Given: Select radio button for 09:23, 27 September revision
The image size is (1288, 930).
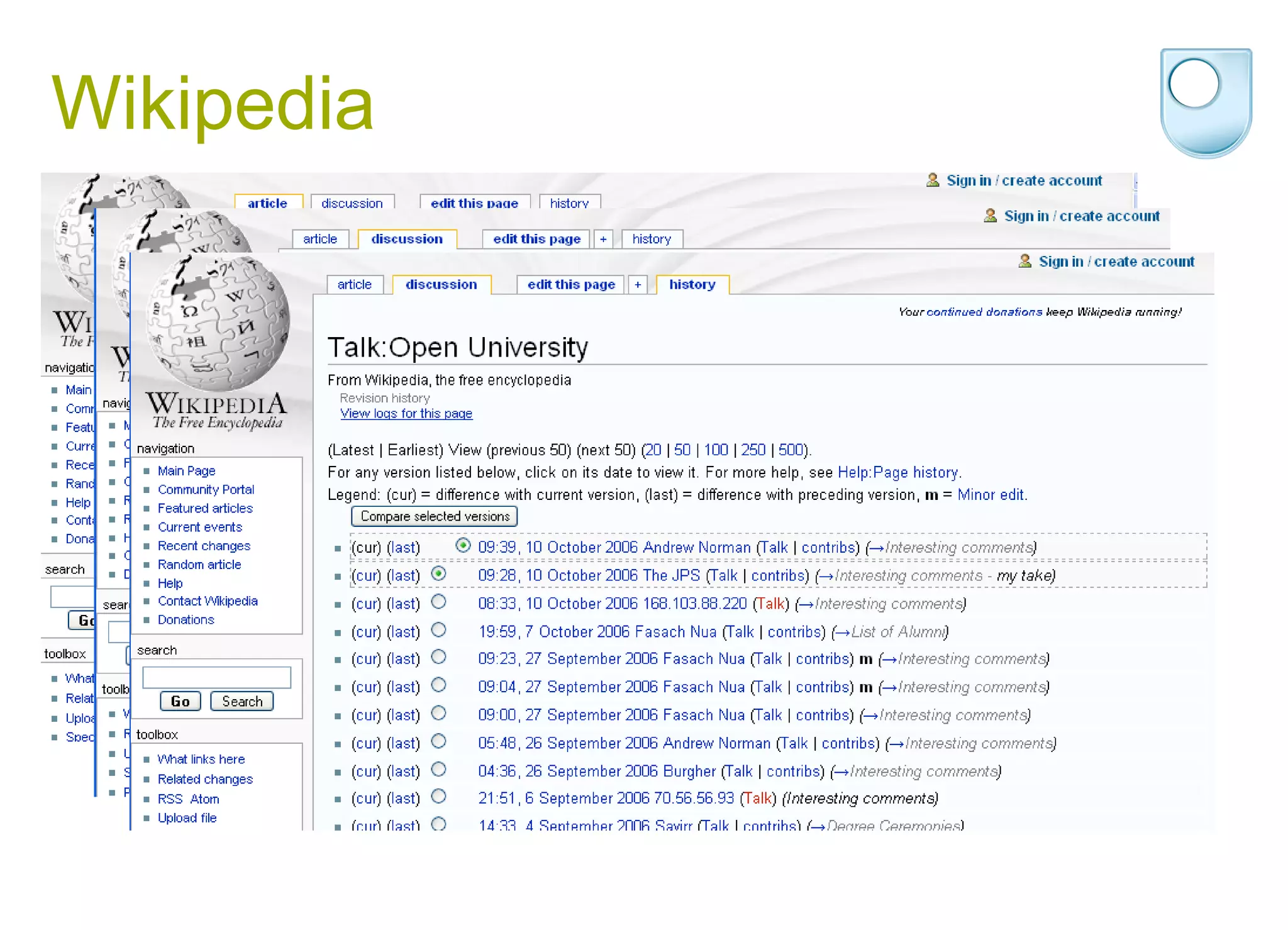Looking at the screenshot, I should 439,657.
